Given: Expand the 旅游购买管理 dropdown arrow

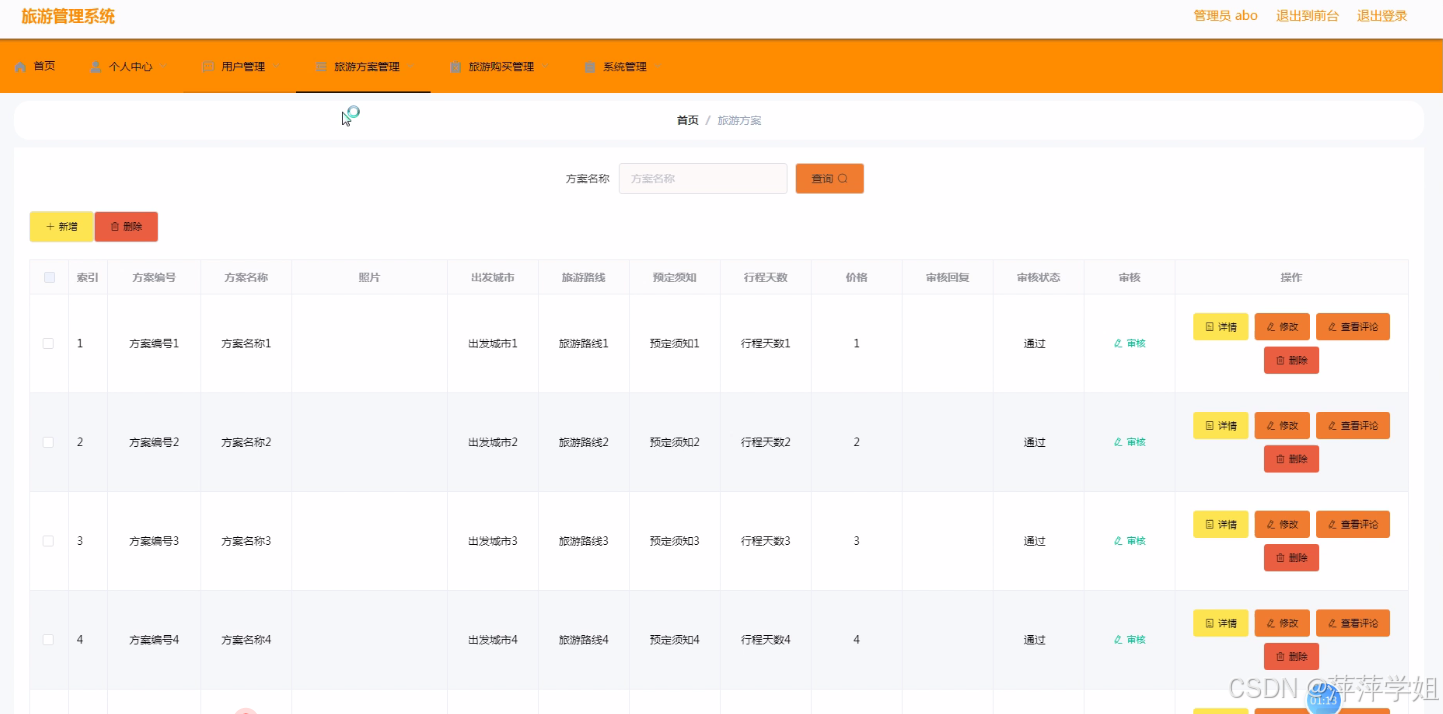Looking at the screenshot, I should [545, 67].
